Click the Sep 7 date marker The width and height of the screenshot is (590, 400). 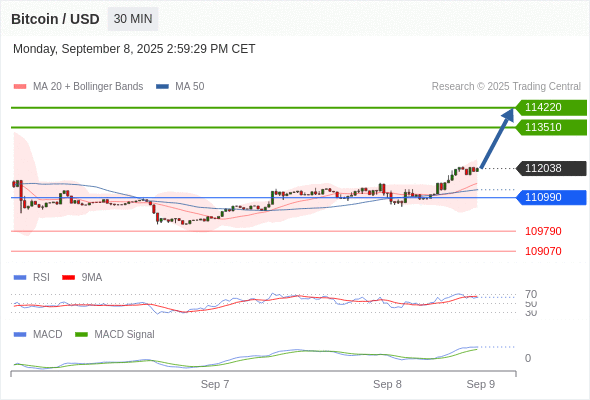(x=215, y=384)
